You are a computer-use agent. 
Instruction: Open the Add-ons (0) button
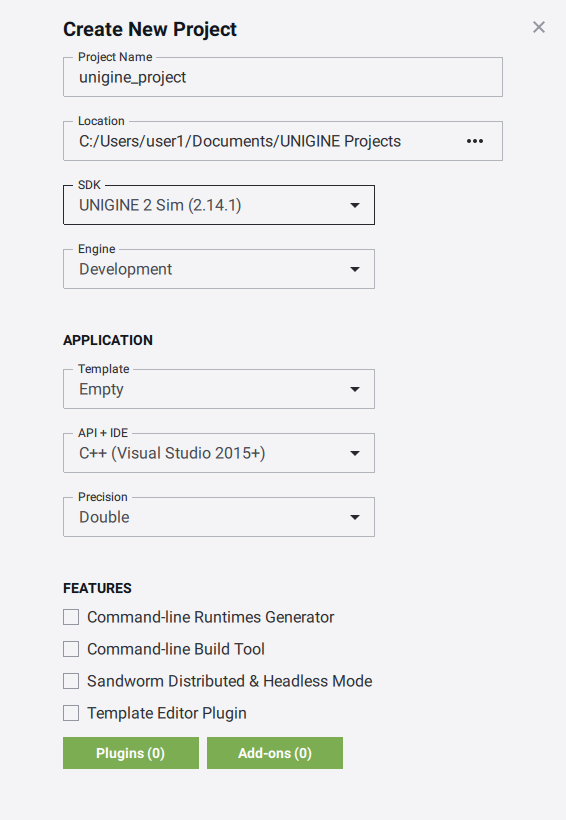coord(275,753)
